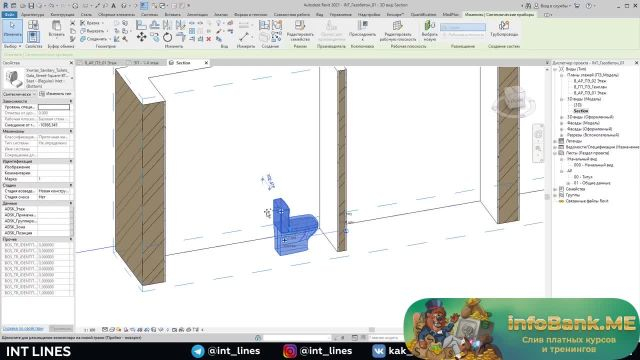The width and height of the screenshot is (640, 360).
Task: Click the Rotate tool icon
Action: point(167,38)
